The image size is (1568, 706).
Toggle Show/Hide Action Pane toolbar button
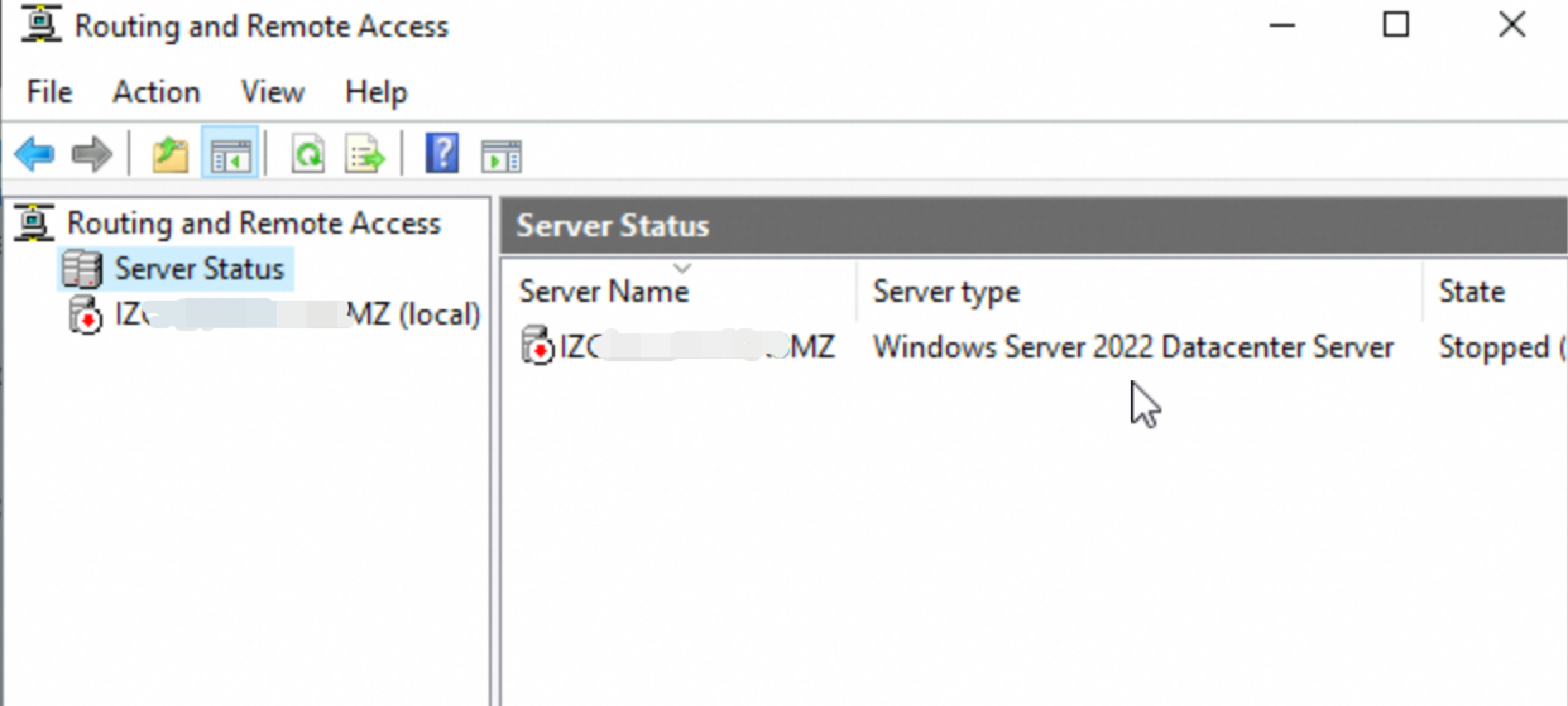tap(502, 155)
